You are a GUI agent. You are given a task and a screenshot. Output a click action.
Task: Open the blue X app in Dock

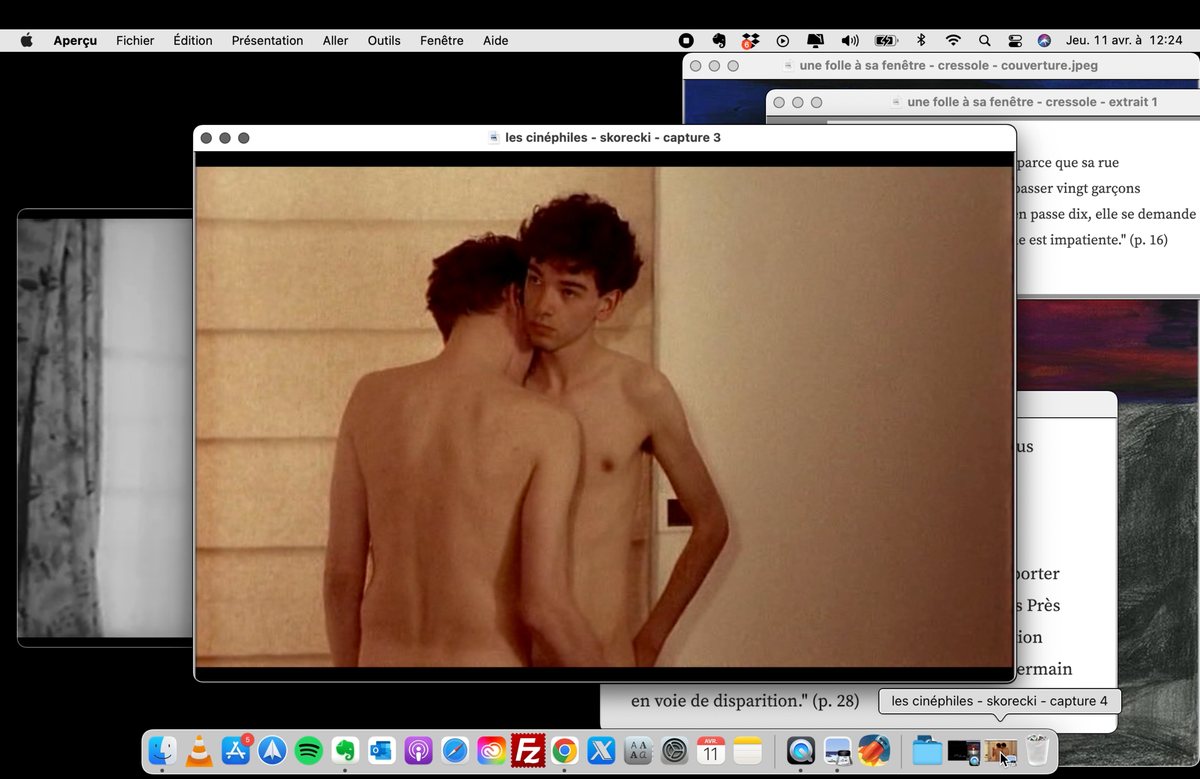coord(601,750)
